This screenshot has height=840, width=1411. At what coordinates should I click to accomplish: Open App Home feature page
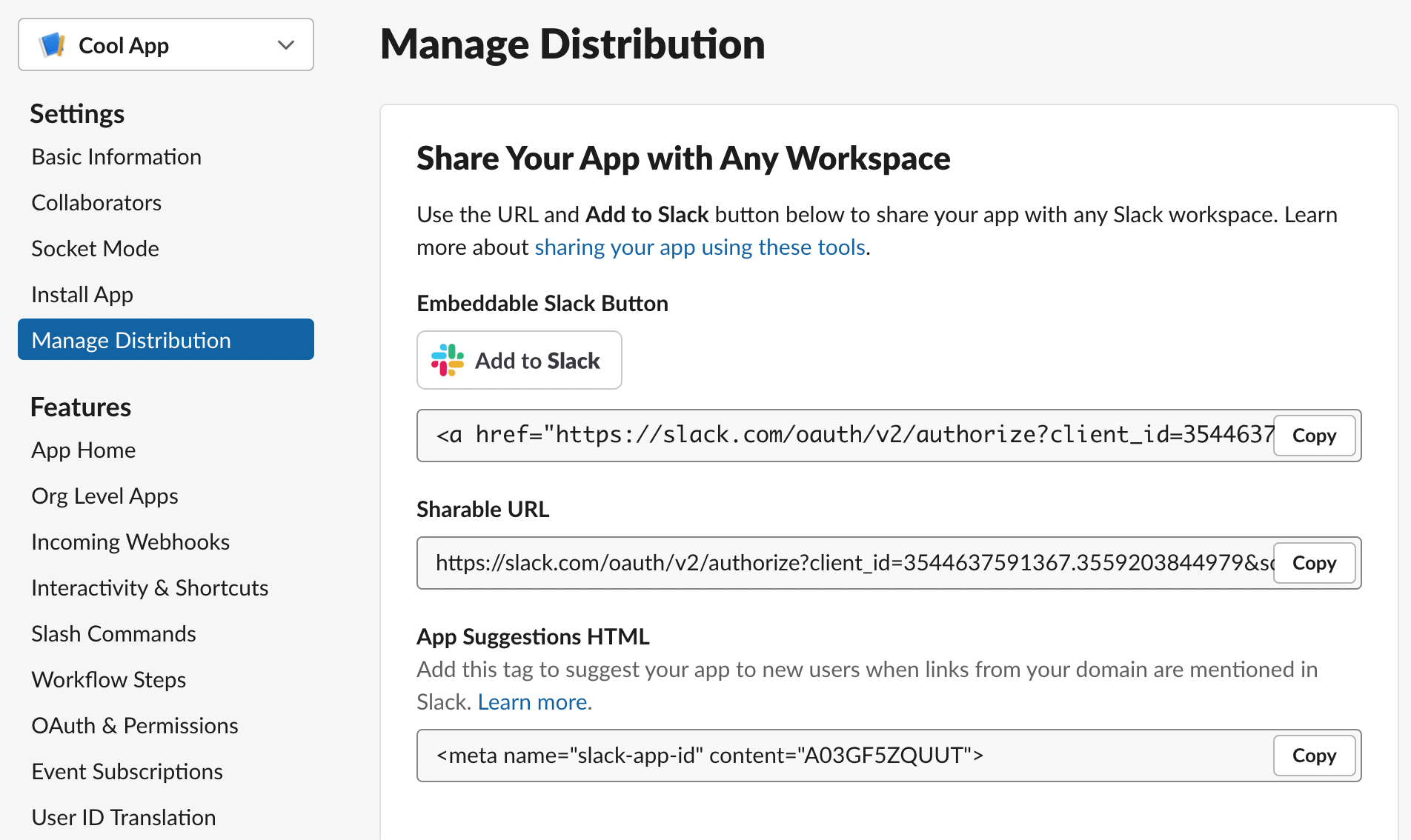click(x=84, y=450)
